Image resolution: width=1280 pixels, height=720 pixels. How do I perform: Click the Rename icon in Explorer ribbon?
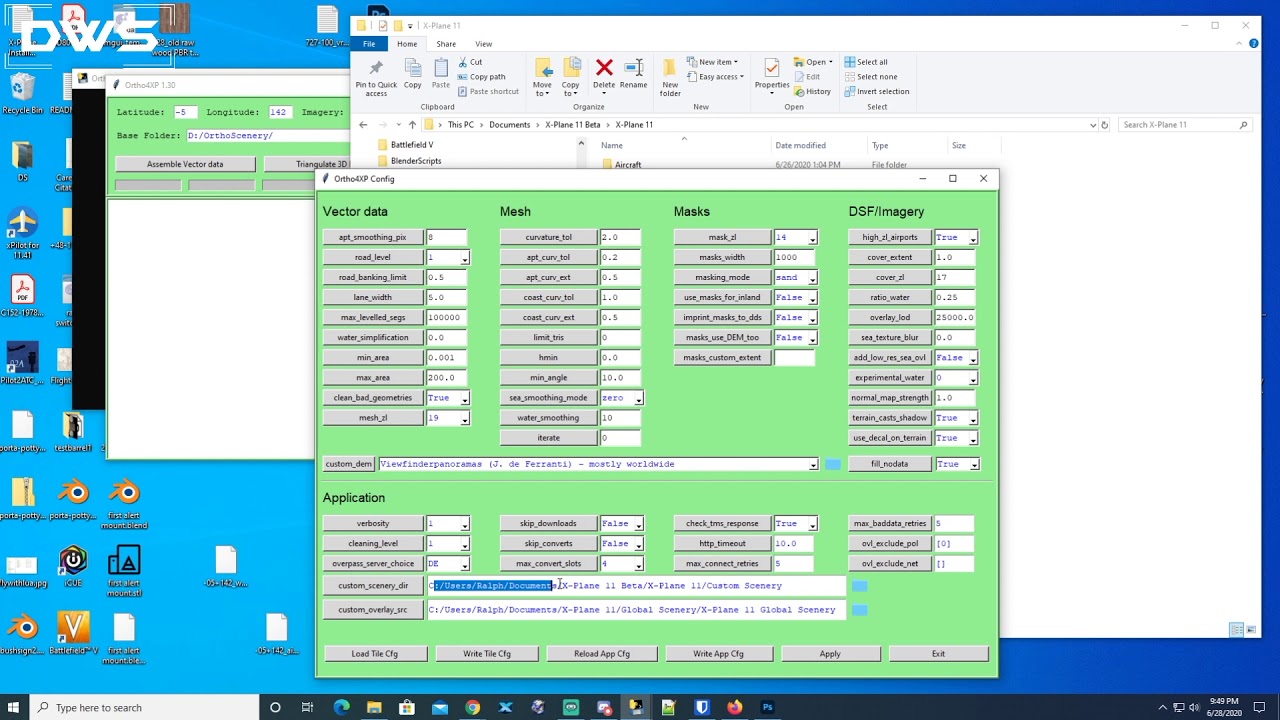[633, 73]
